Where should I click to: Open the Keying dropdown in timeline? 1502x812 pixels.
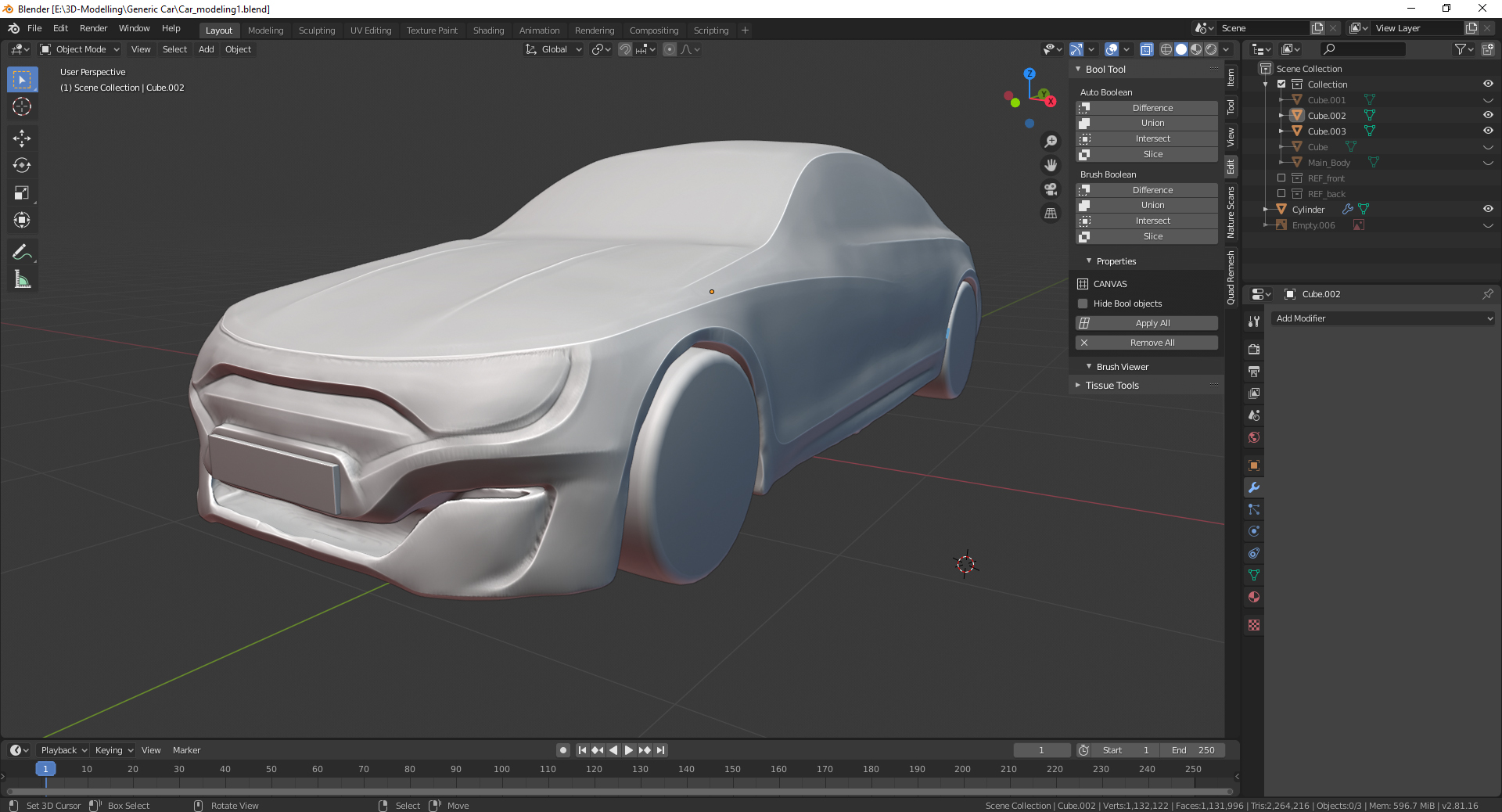click(x=113, y=750)
